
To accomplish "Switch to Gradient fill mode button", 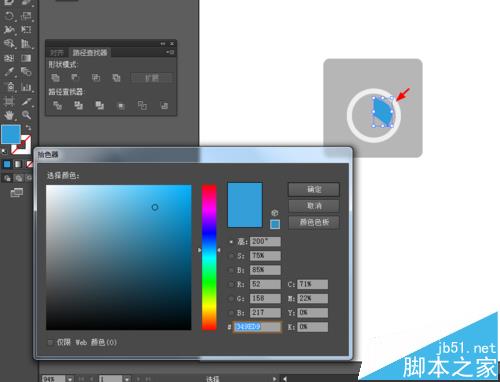I will coord(18,164).
